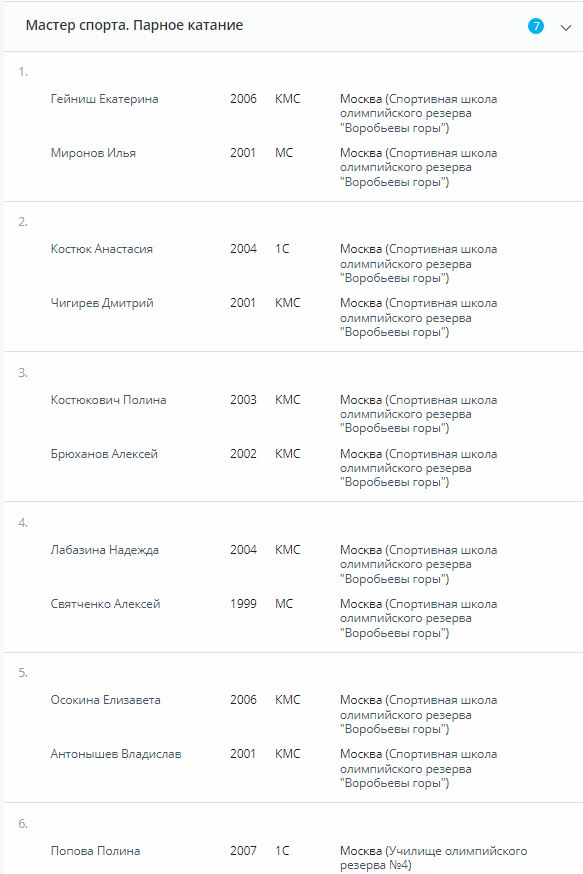
Task: Select skater Гейниш Екатерина
Action: (104, 99)
